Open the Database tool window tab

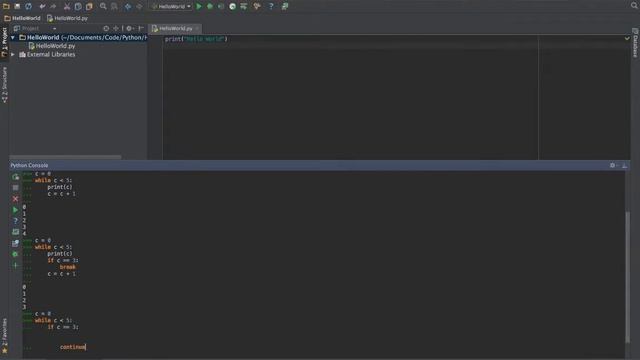pyautogui.click(x=635, y=43)
